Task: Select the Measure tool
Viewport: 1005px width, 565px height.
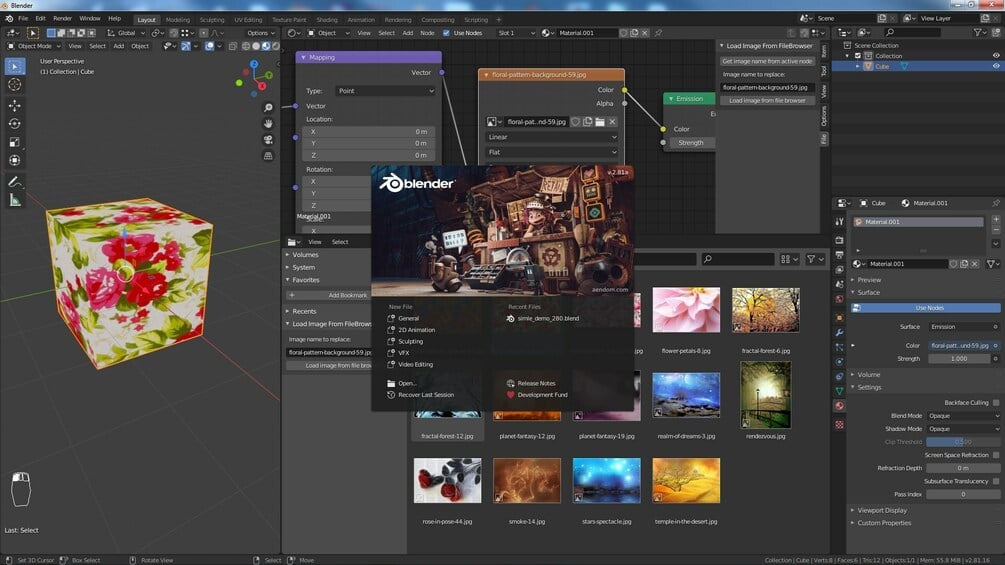Action: click(x=15, y=201)
